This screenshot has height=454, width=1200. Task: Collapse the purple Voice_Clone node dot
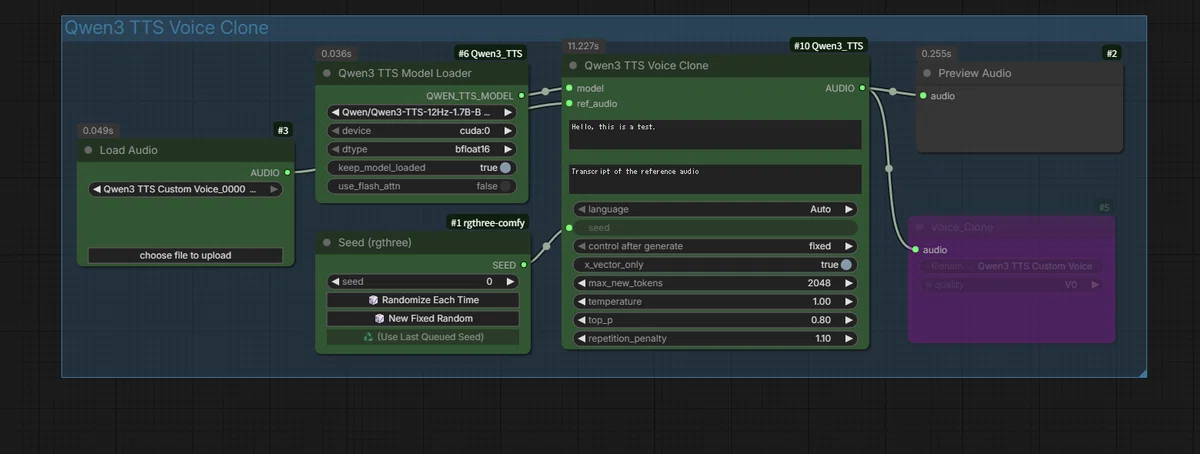(x=919, y=227)
